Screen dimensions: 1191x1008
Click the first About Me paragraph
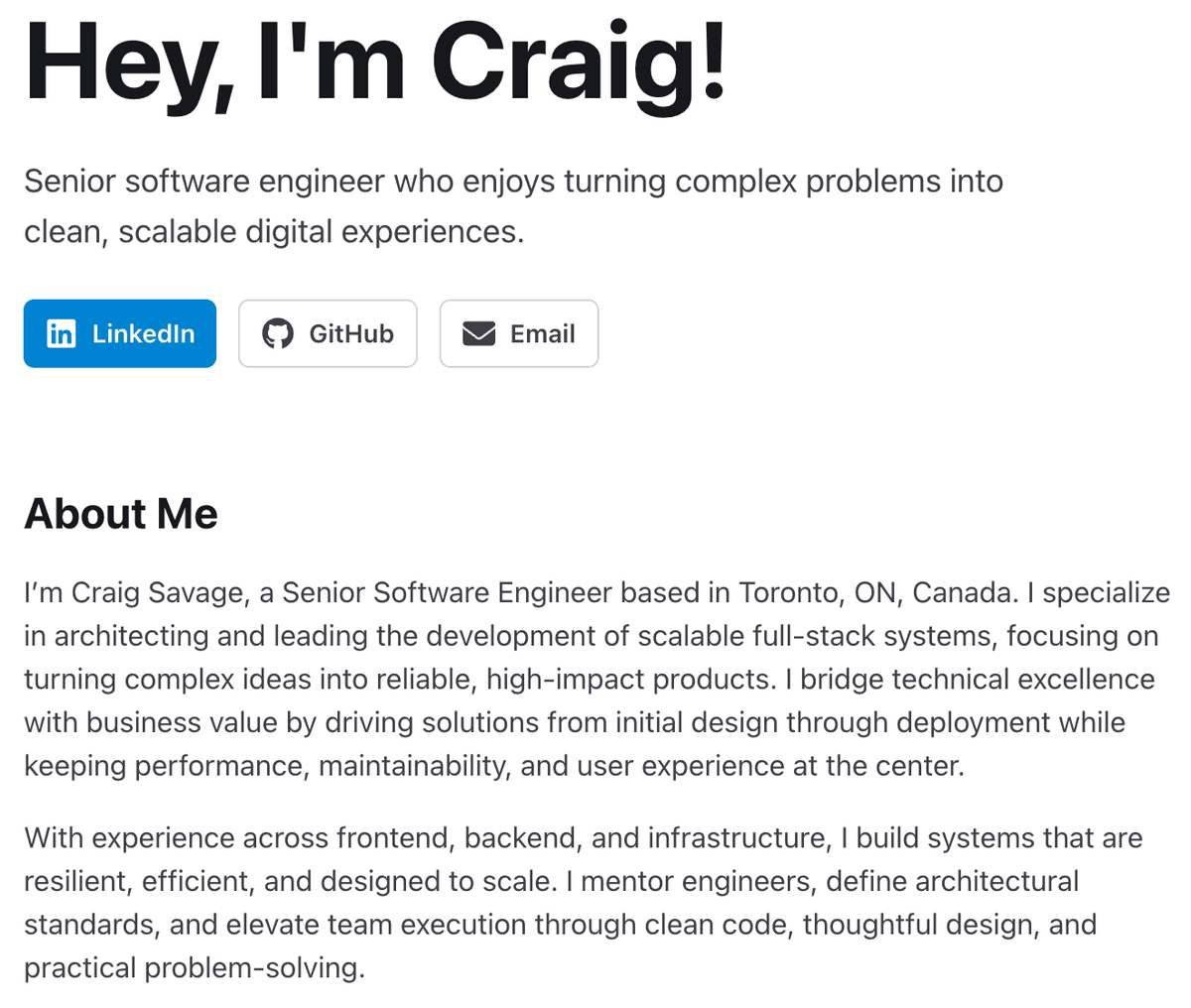coord(595,679)
